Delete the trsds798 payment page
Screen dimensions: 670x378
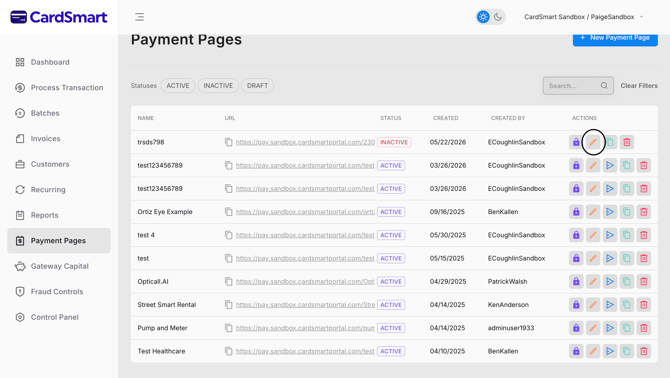(627, 142)
